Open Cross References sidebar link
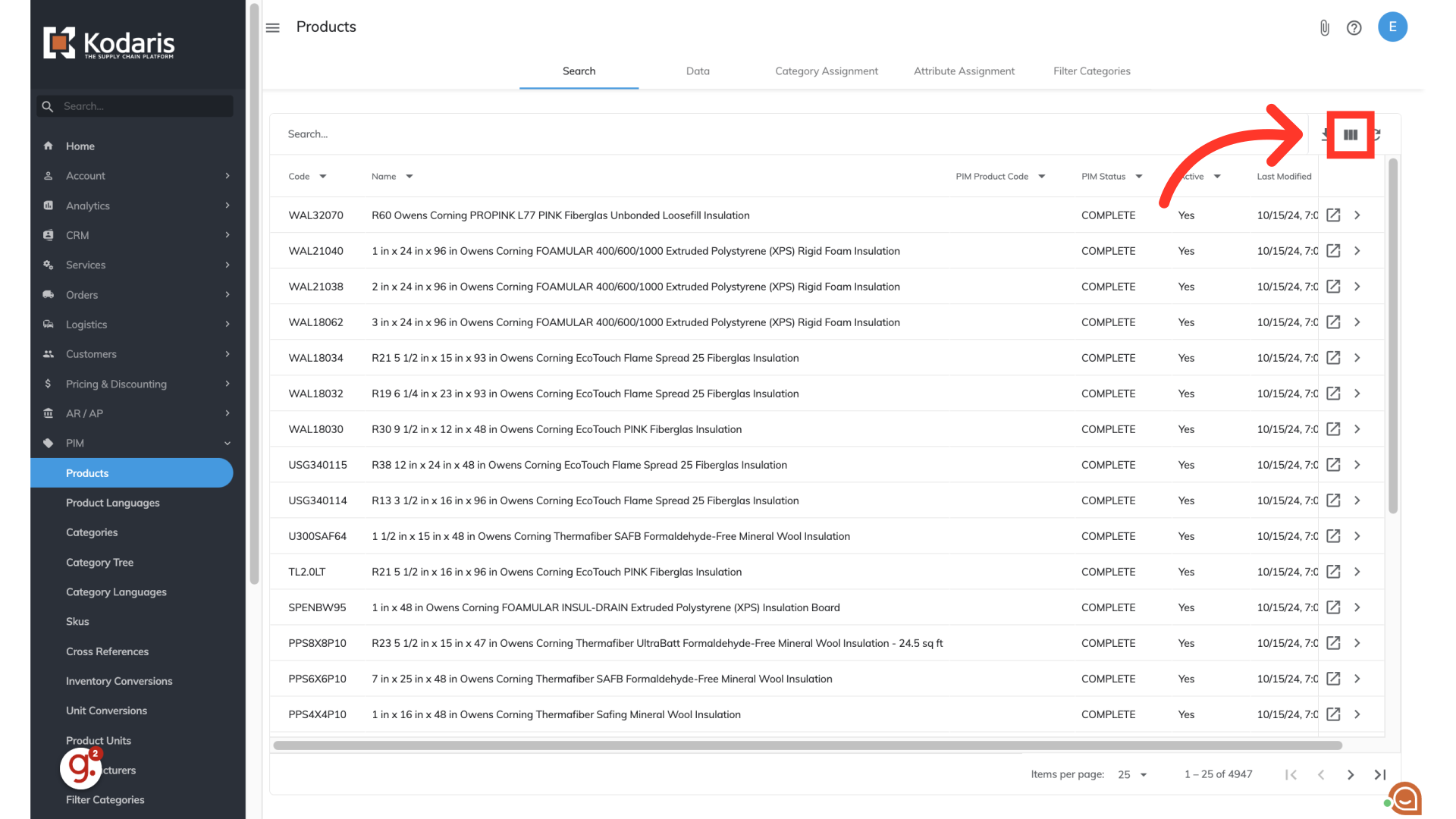 107,651
